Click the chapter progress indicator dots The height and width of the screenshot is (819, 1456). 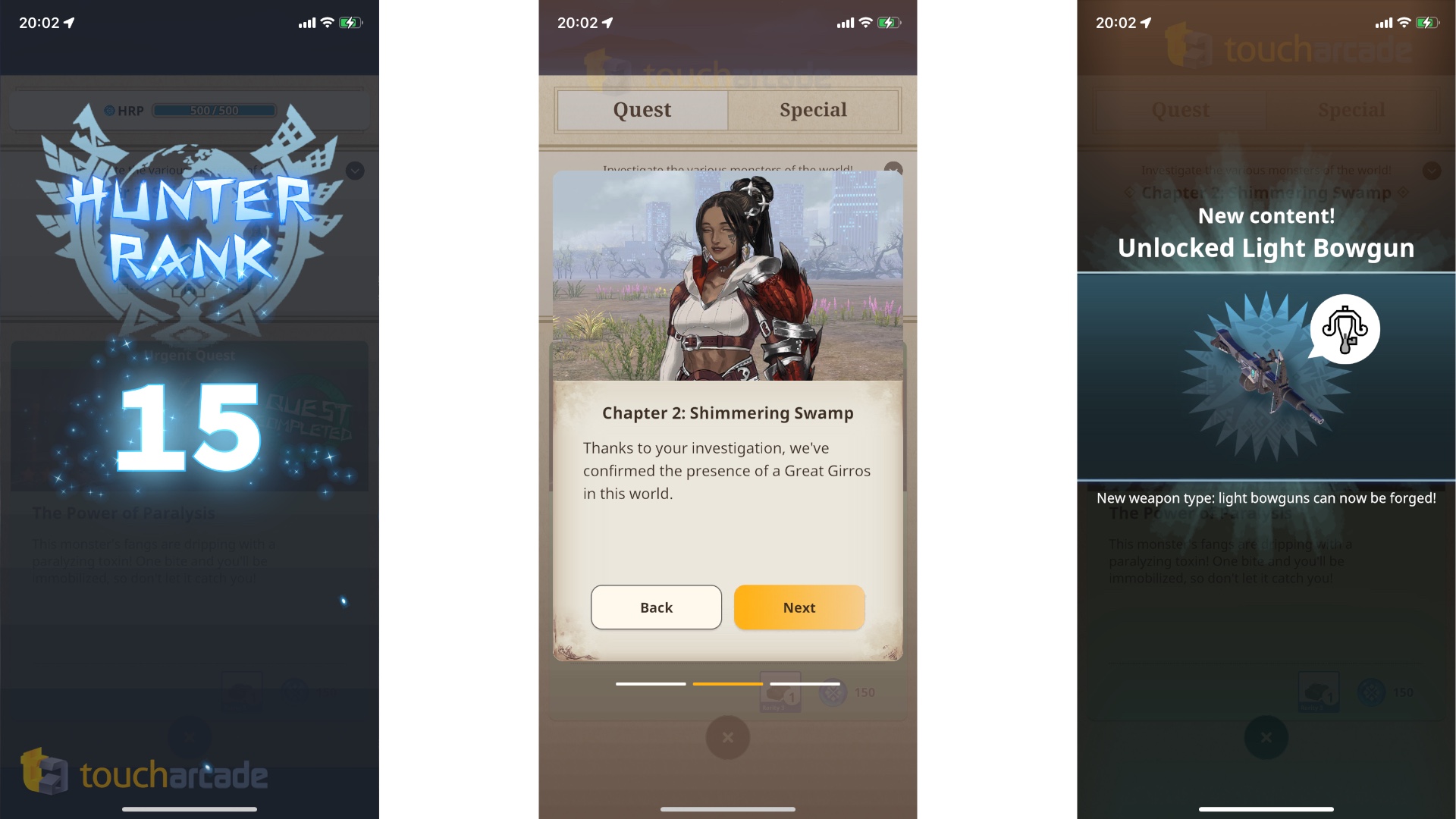(x=727, y=684)
